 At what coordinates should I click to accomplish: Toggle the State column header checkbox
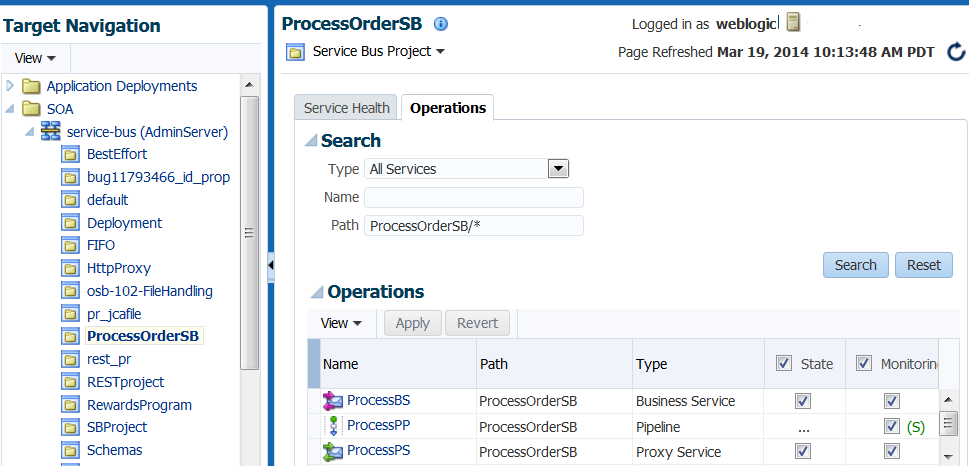783,364
